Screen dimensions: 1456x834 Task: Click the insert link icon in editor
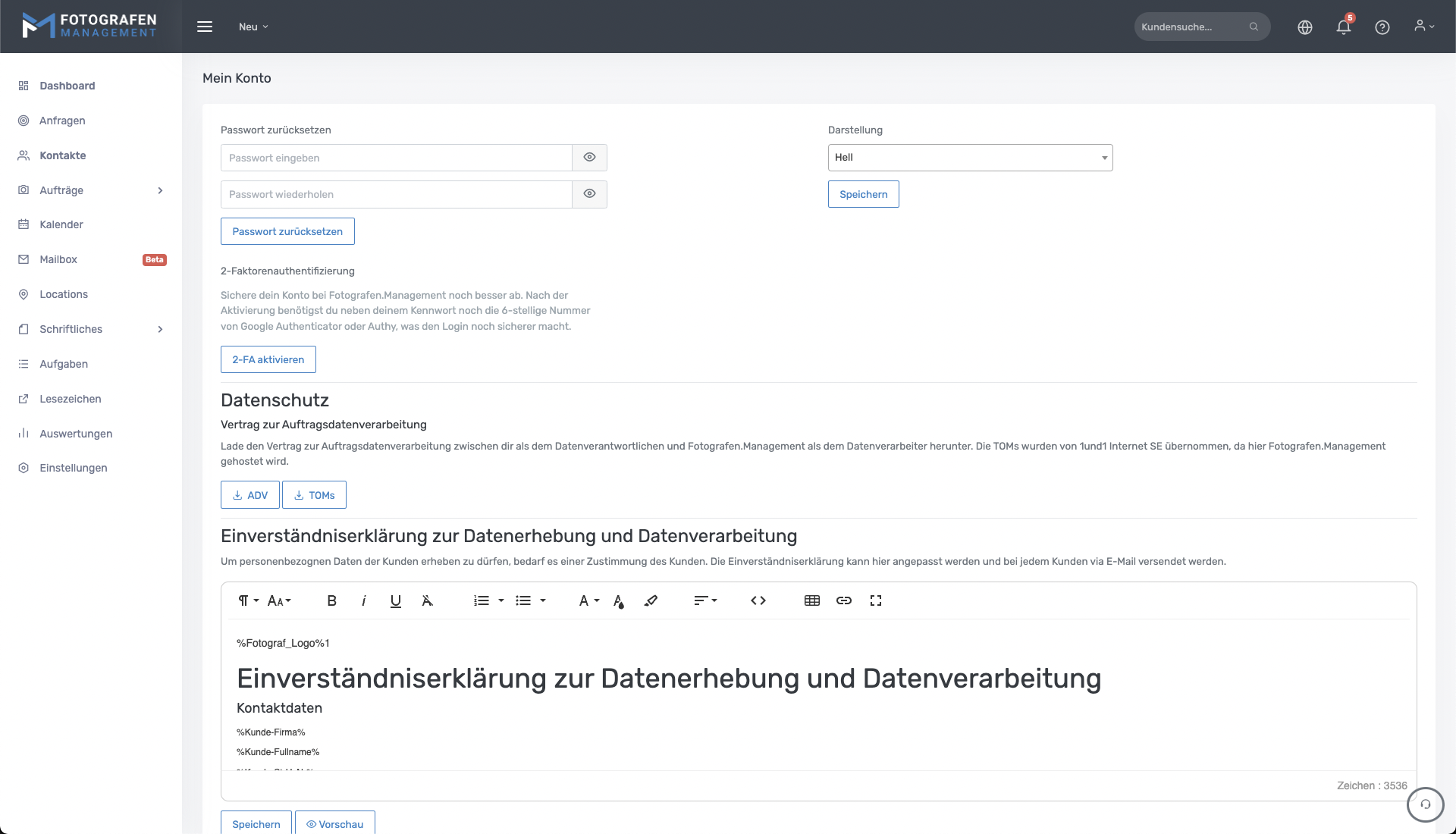point(843,600)
